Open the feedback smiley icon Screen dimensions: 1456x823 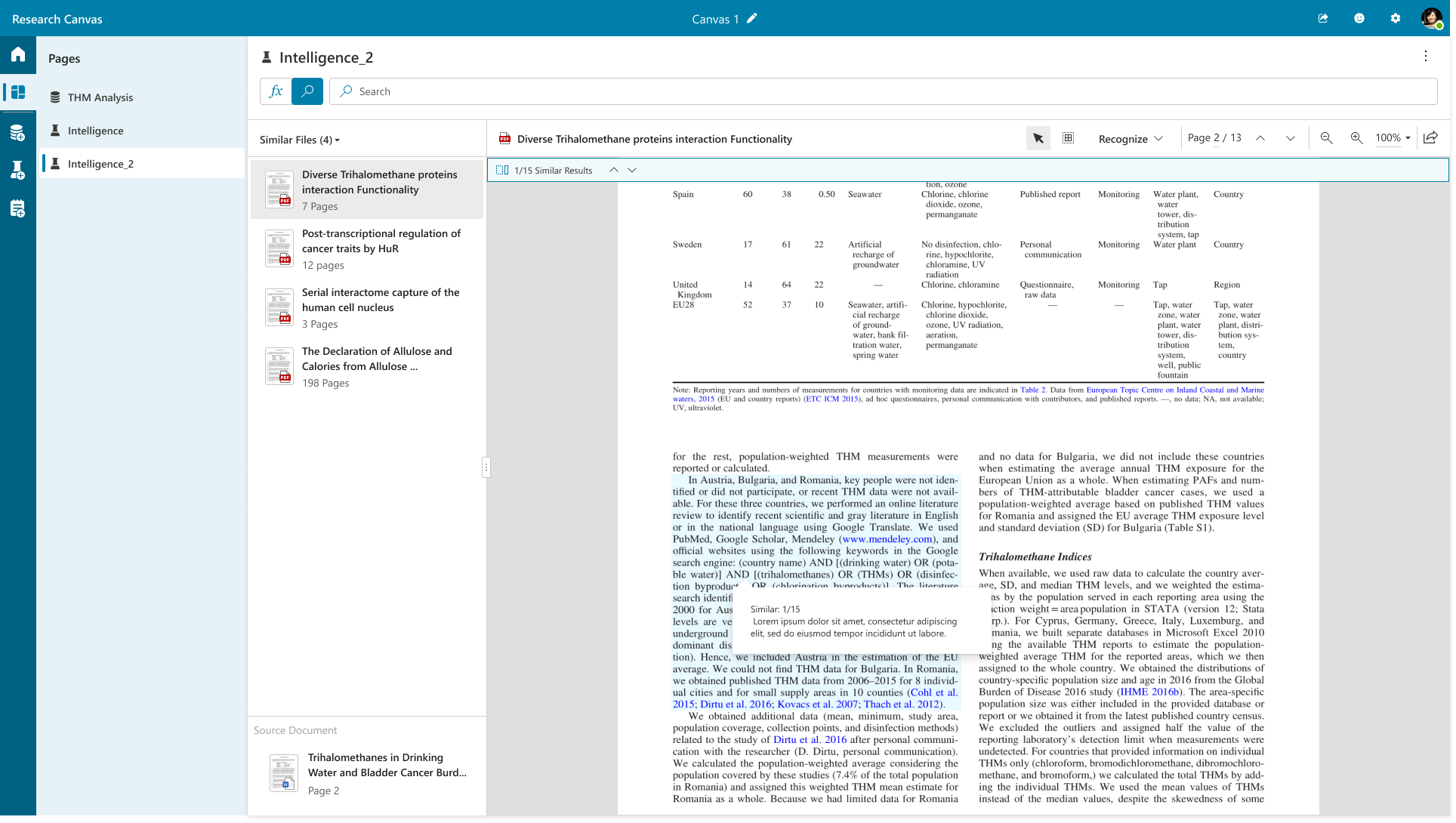1359,19
